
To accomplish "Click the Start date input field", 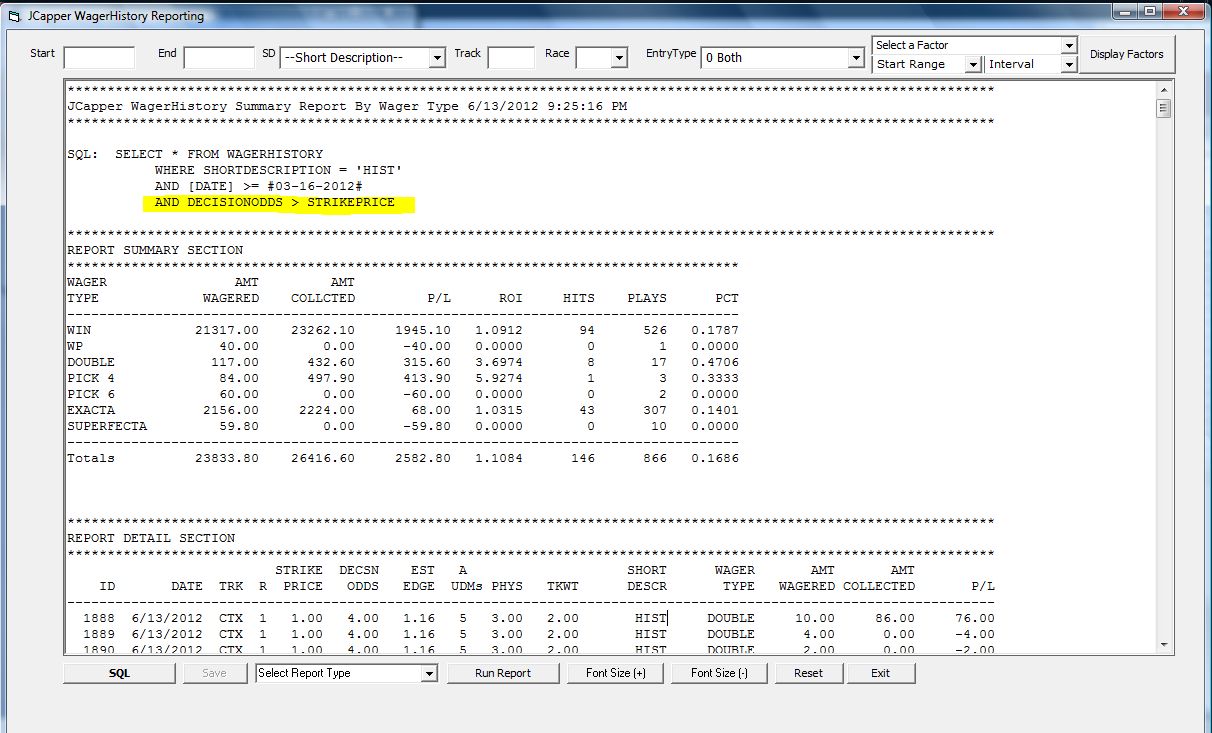I will pos(98,58).
